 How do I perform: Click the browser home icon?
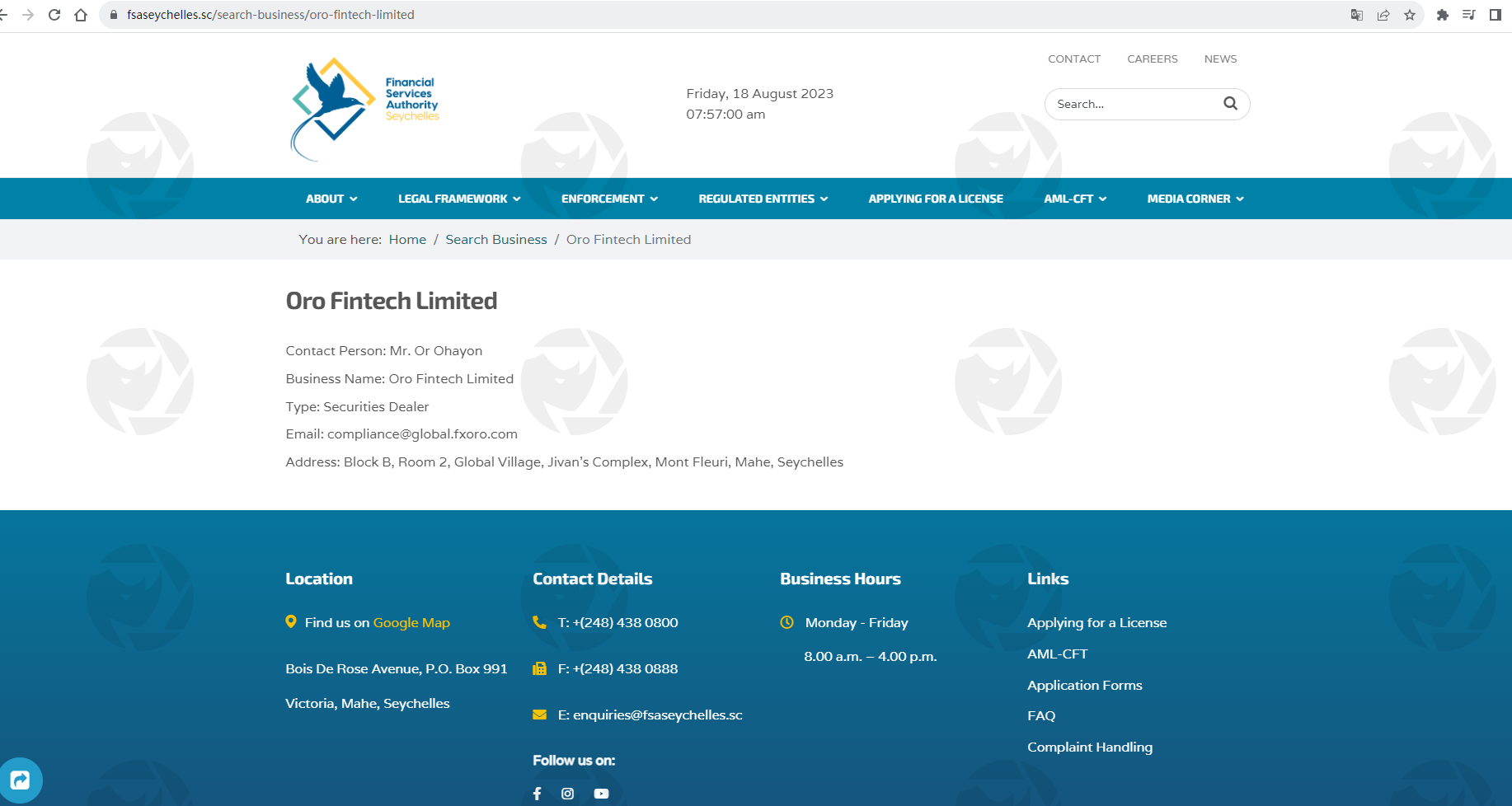[81, 15]
